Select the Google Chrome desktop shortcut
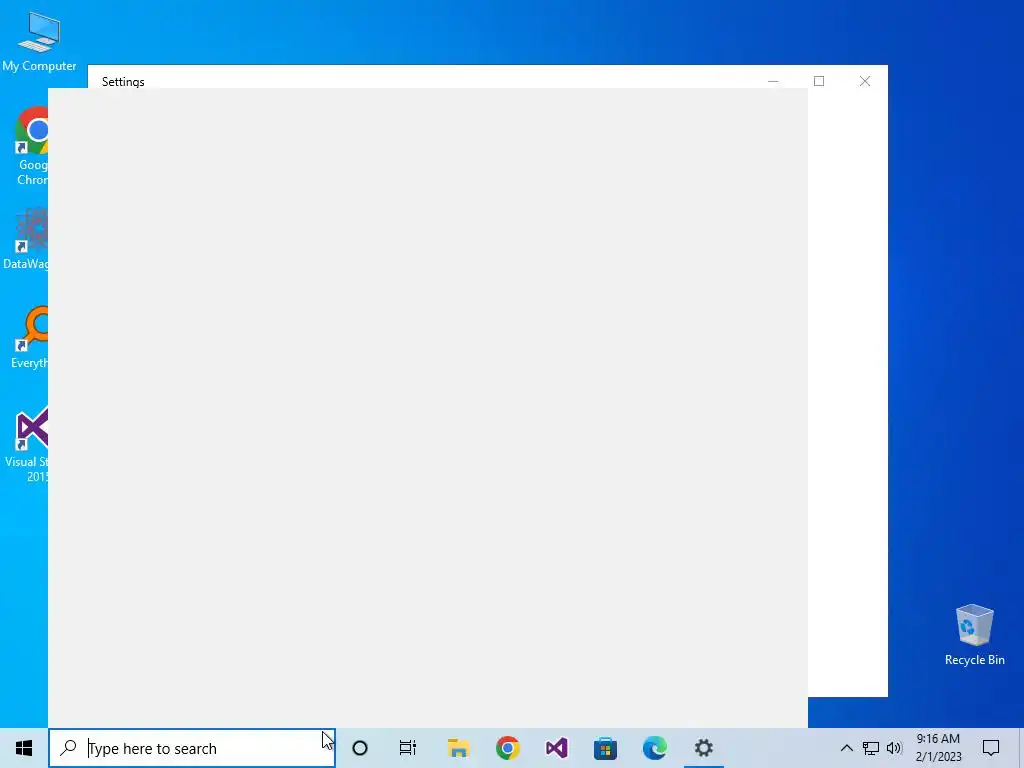The width and height of the screenshot is (1024, 768). tap(31, 146)
